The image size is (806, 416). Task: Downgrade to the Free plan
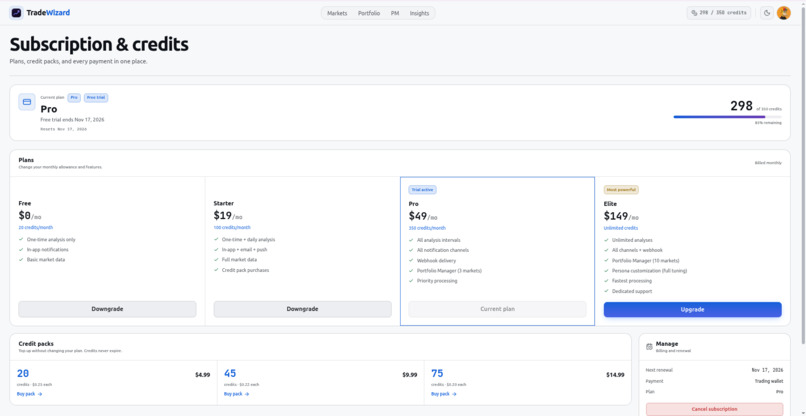click(107, 309)
